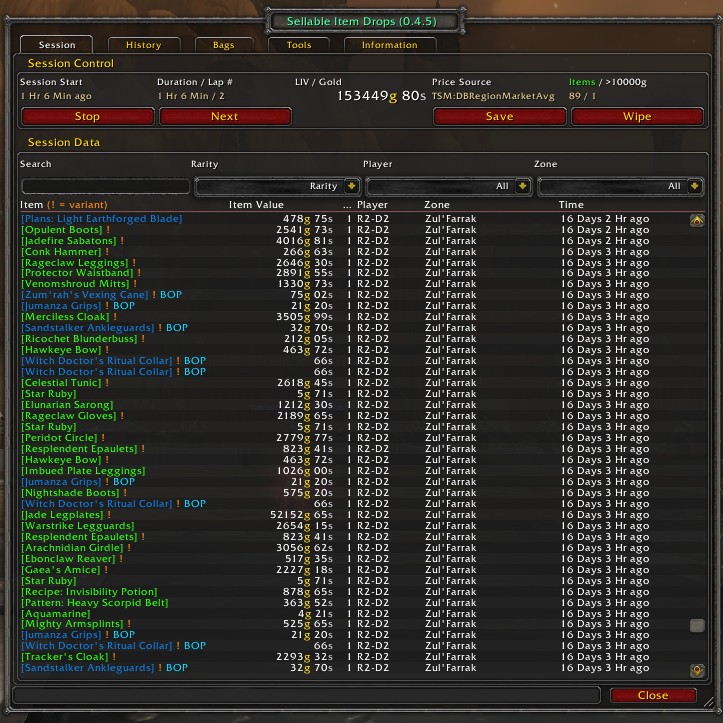Stop the current session

87,116
